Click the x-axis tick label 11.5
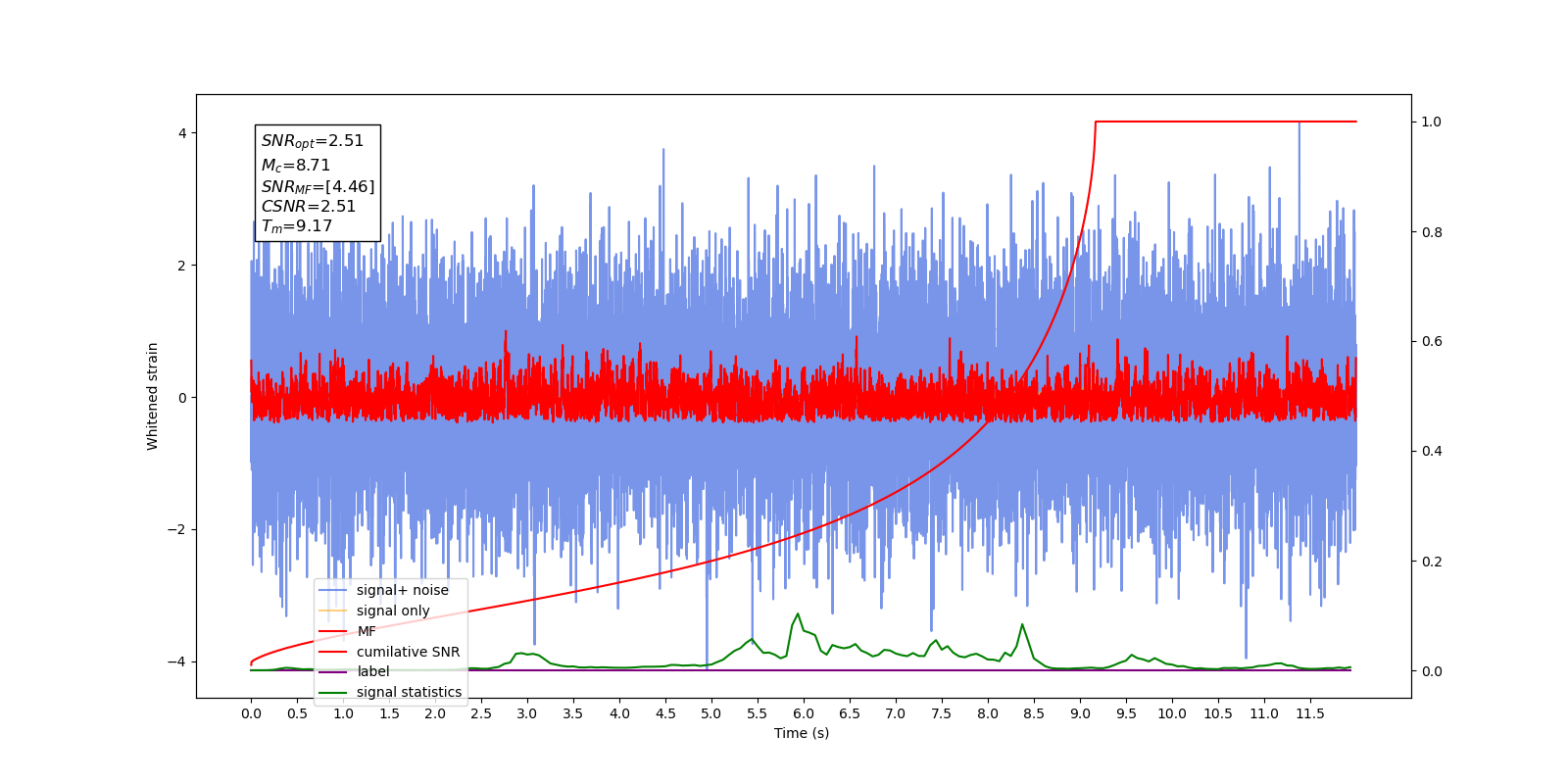Screen dimensions: 1568x784 click(x=1310, y=713)
